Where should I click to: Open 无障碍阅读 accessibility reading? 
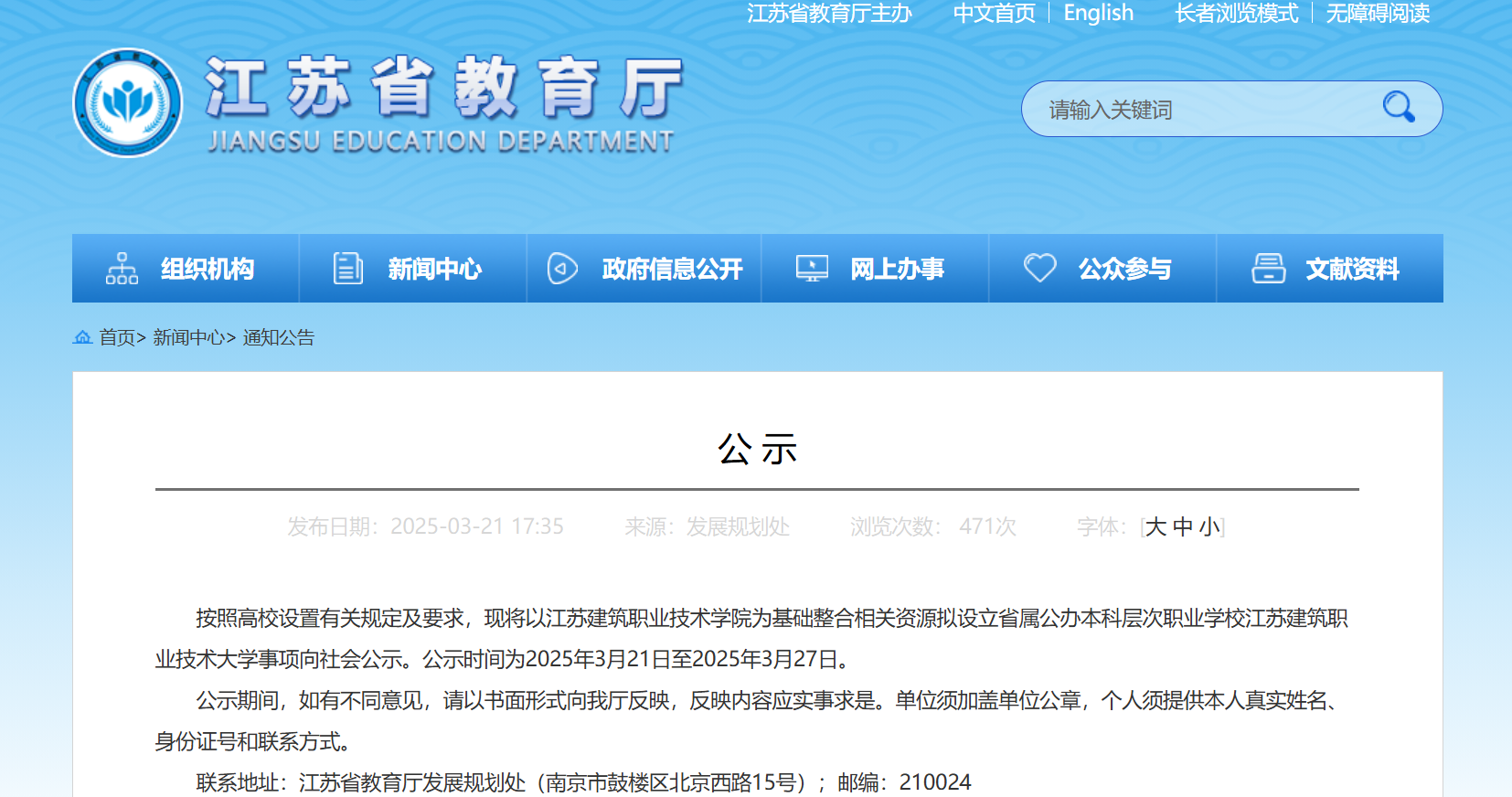(x=1378, y=14)
